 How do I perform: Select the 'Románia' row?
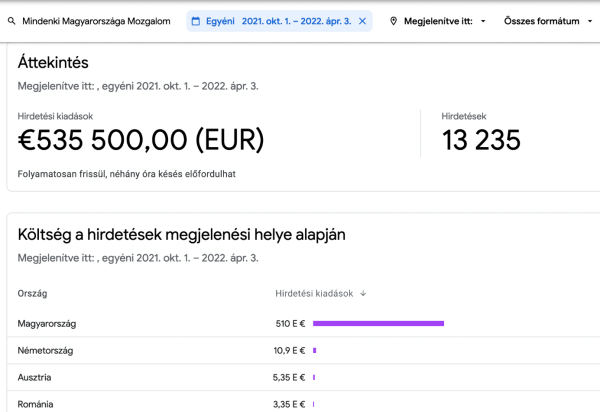coord(303,402)
